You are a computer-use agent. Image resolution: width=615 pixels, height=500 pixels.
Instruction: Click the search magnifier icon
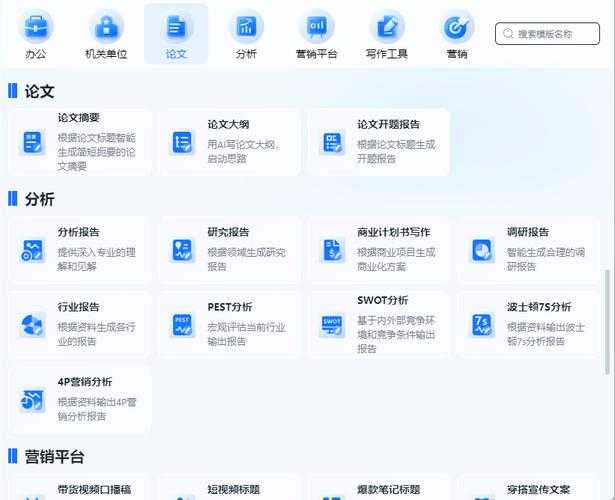[508, 34]
